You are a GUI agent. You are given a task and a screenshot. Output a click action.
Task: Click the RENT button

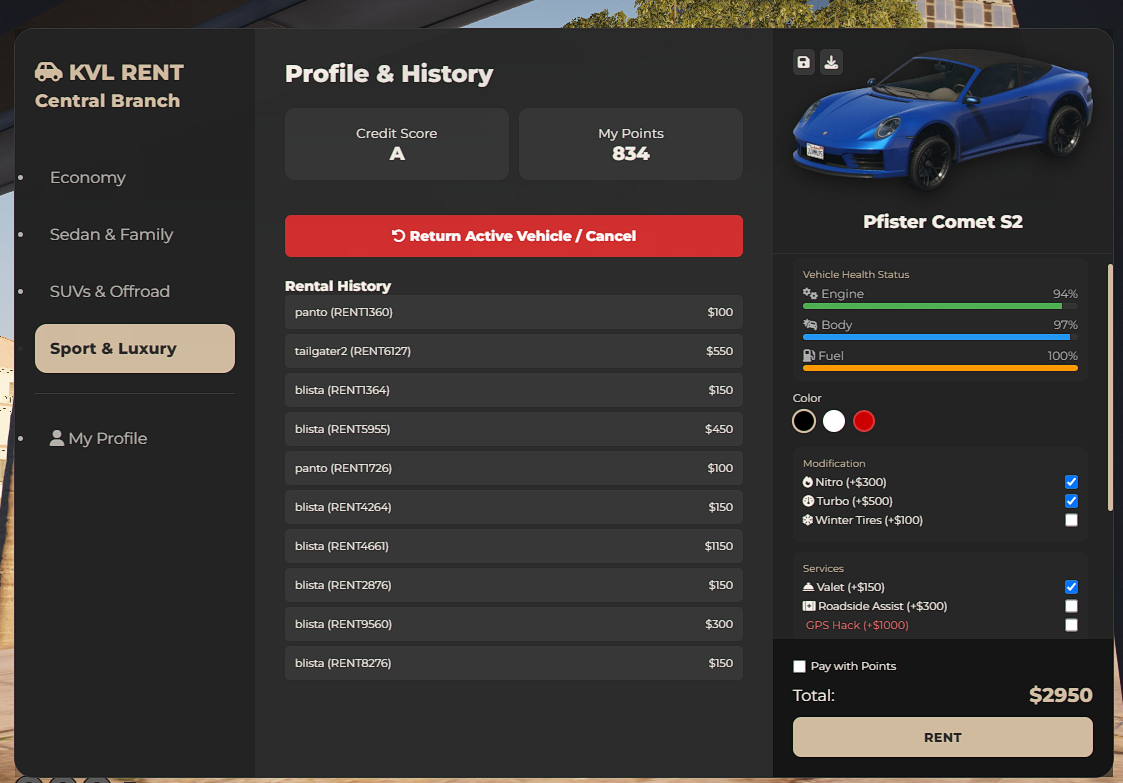click(943, 737)
